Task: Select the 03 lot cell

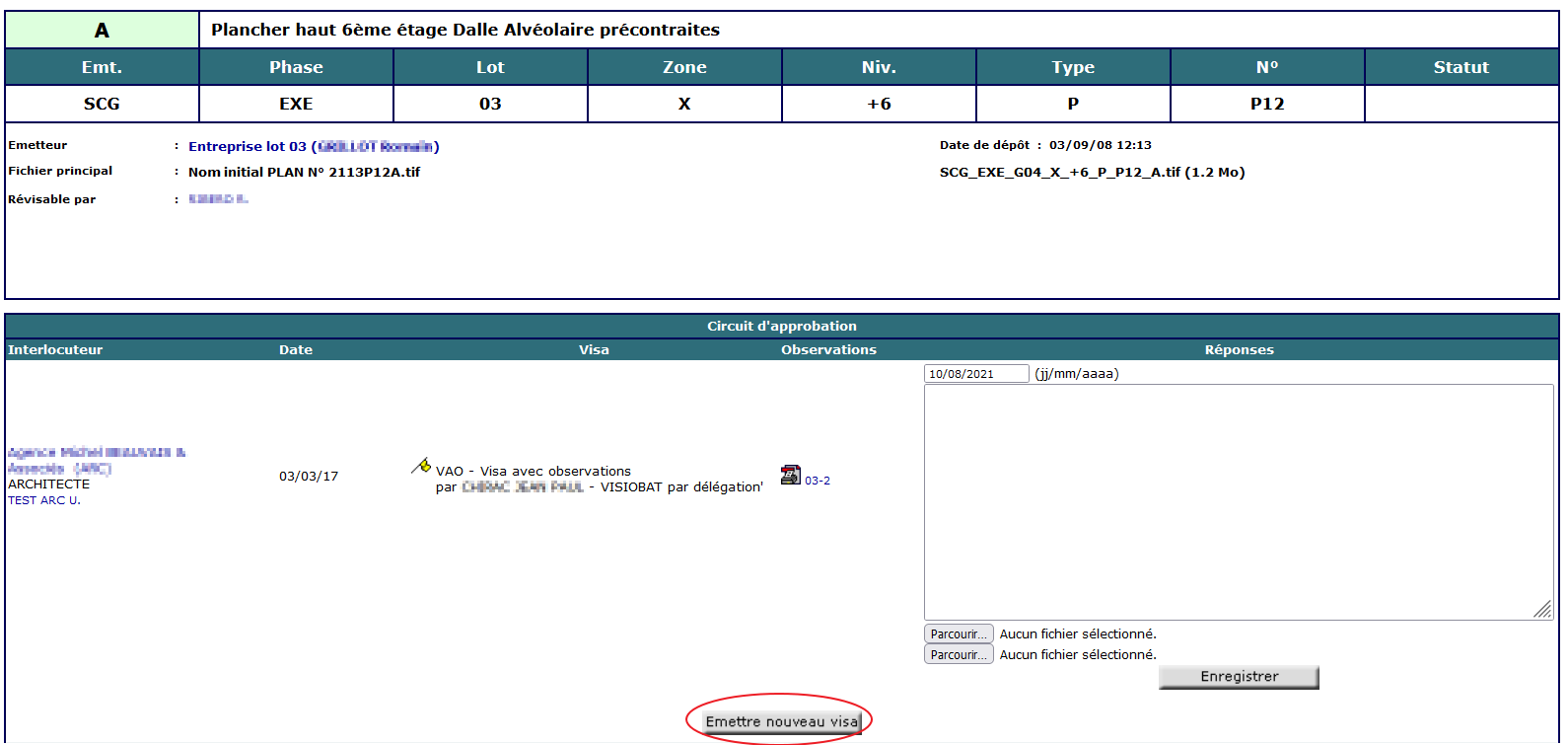Action: click(490, 104)
